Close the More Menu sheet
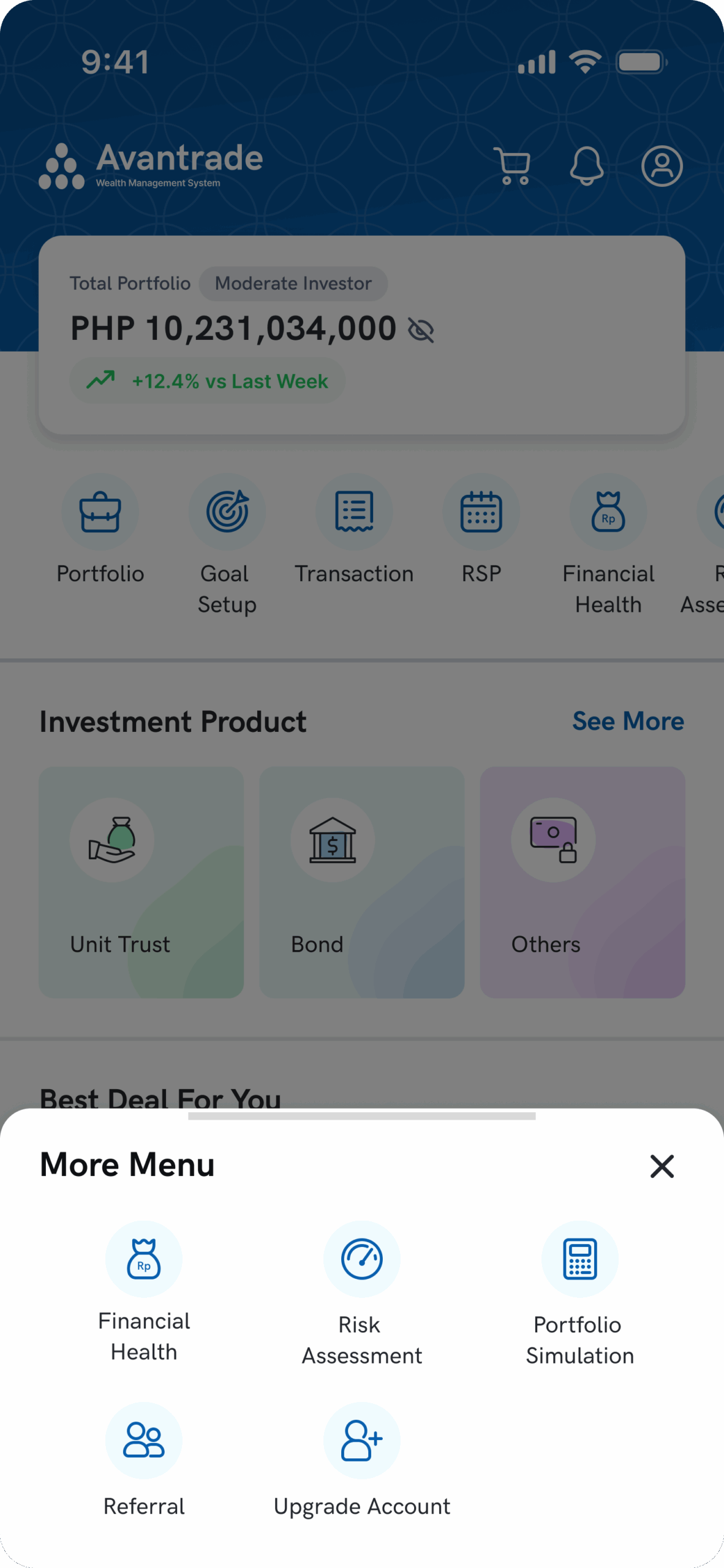724x1568 pixels. [x=662, y=1166]
